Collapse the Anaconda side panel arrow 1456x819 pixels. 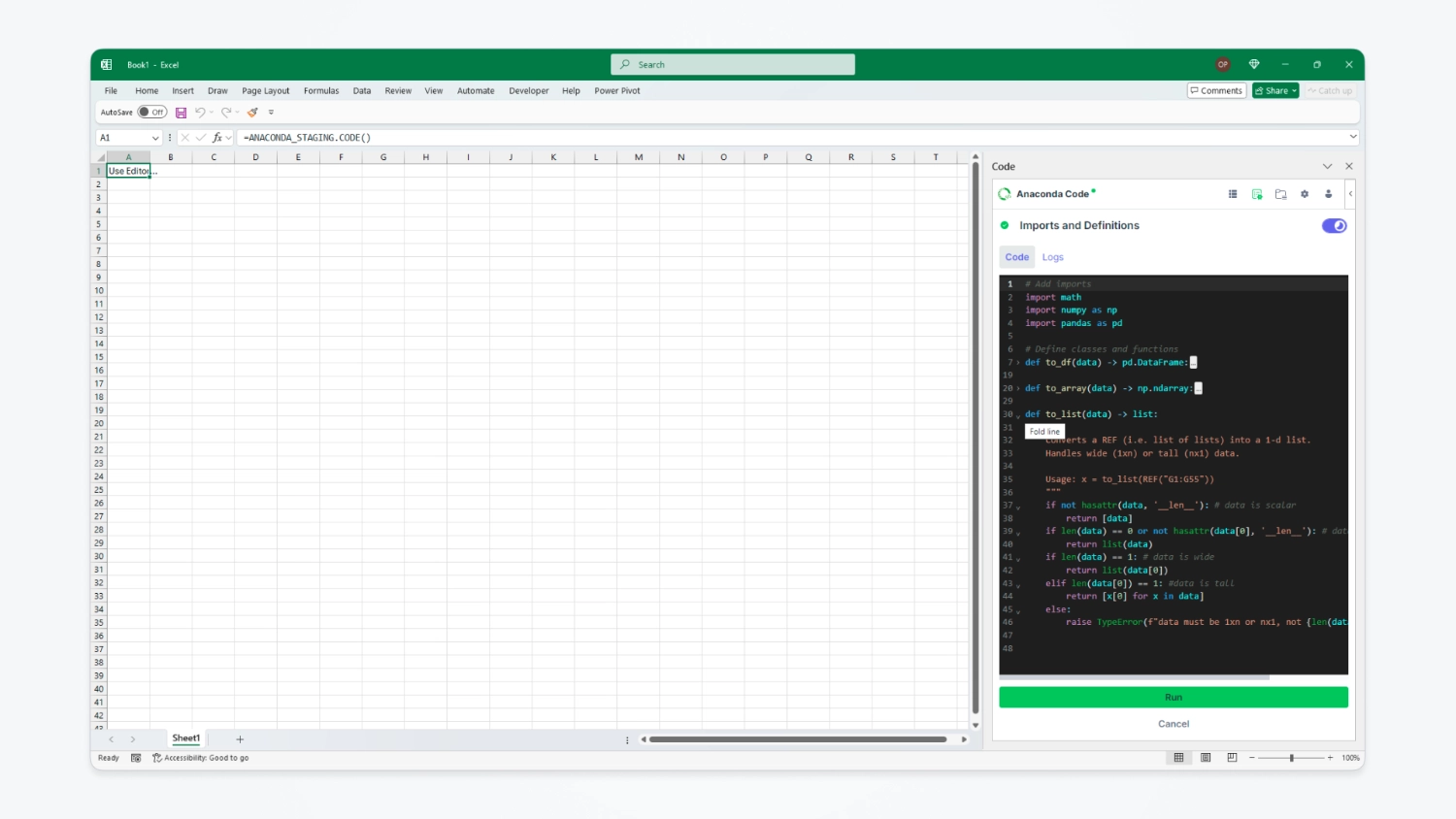[1350, 194]
